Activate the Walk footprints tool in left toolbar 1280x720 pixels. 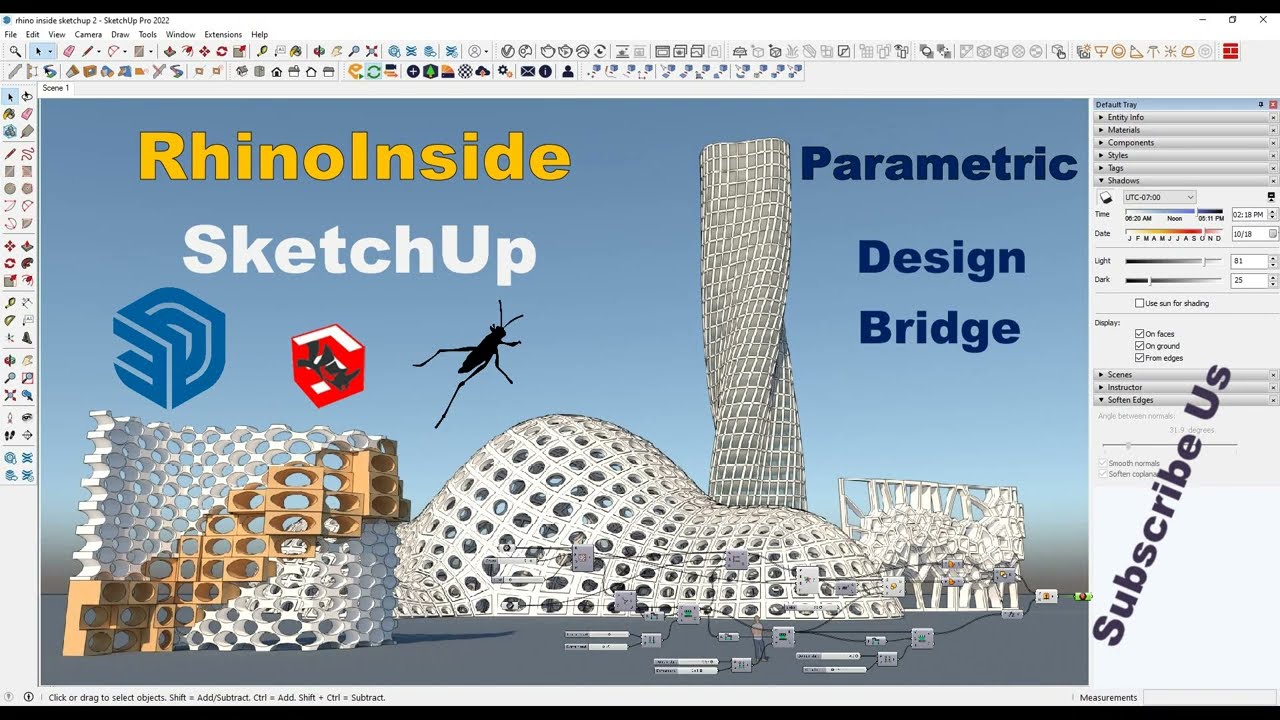(10, 435)
